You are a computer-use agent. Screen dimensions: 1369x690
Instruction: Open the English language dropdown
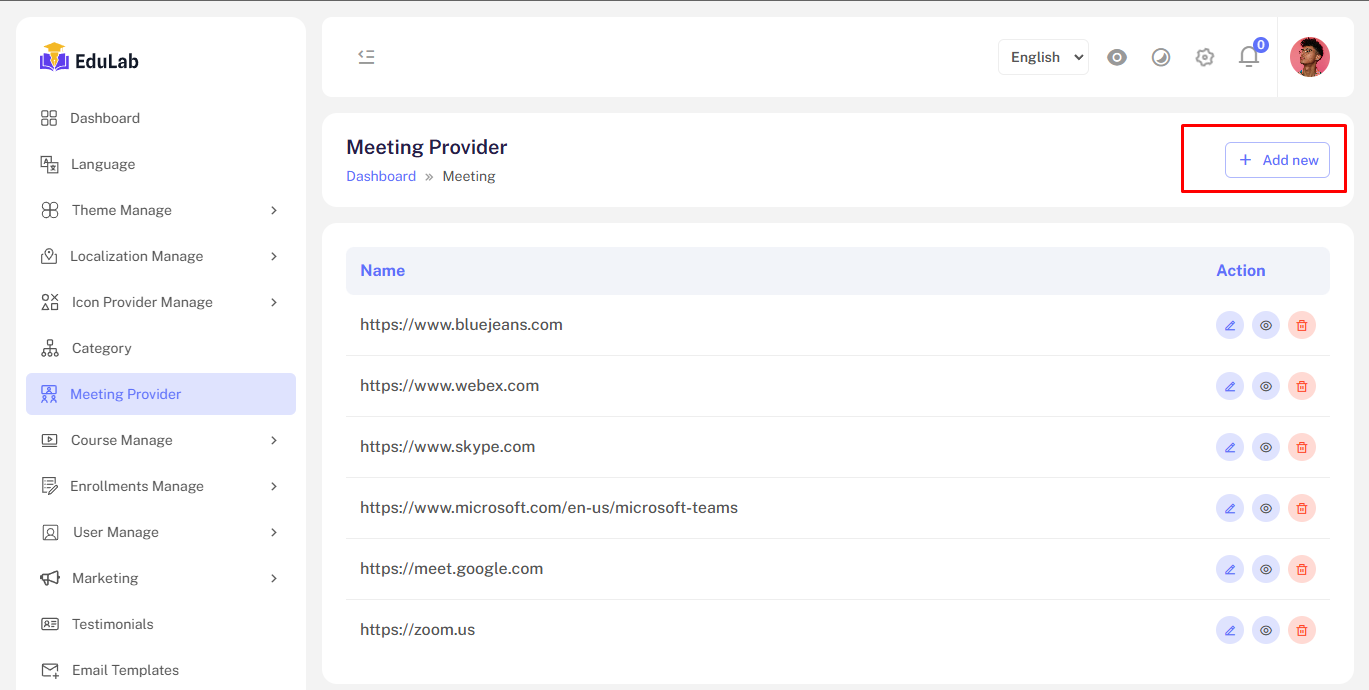coord(1043,57)
